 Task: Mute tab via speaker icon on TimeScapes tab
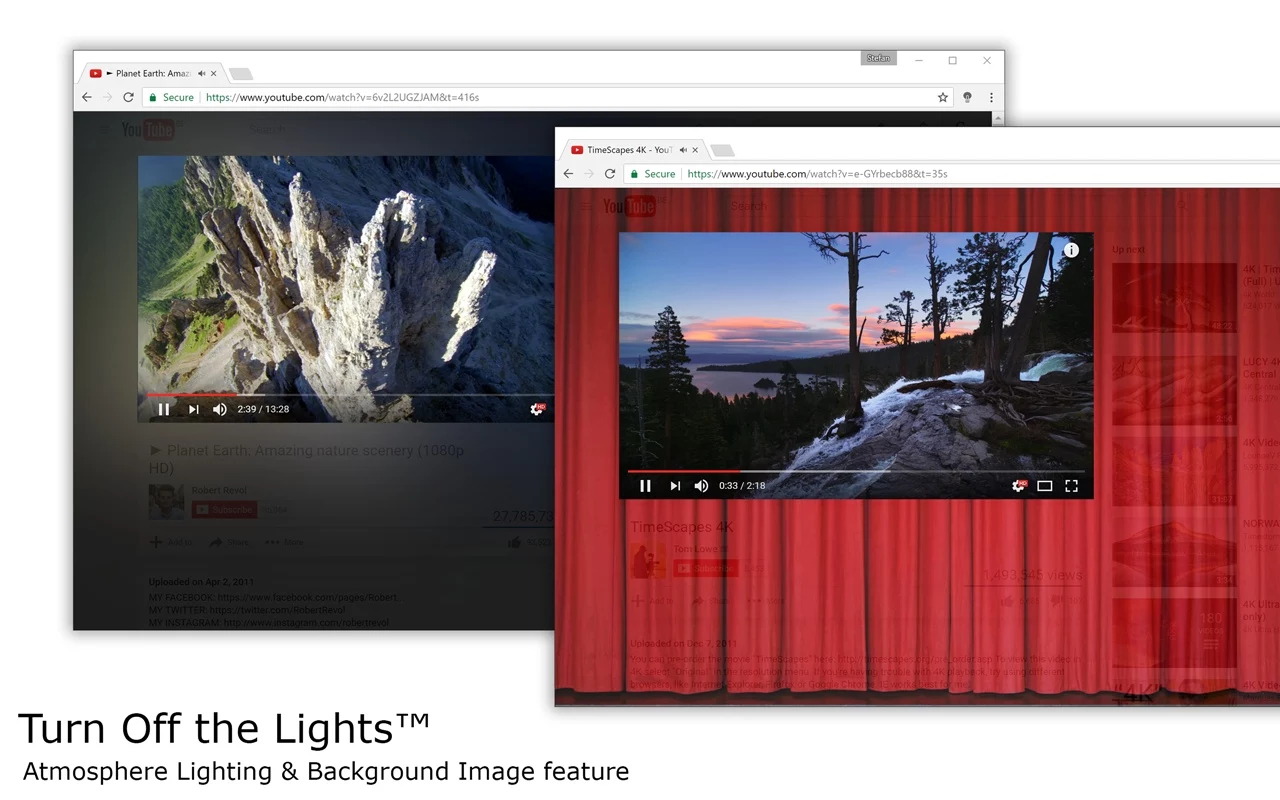point(684,150)
